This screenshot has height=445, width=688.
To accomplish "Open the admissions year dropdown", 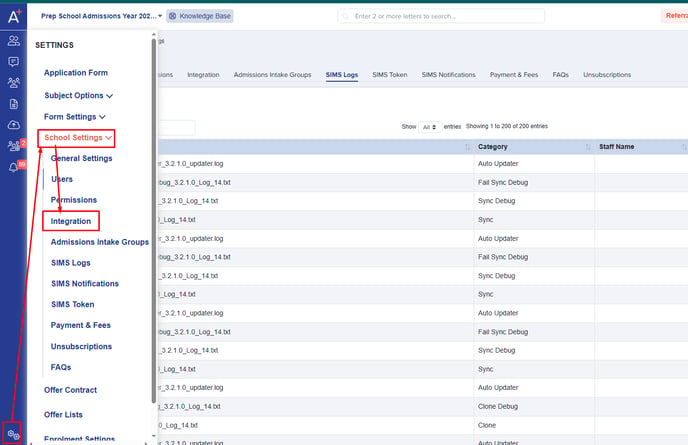I will pos(101,16).
